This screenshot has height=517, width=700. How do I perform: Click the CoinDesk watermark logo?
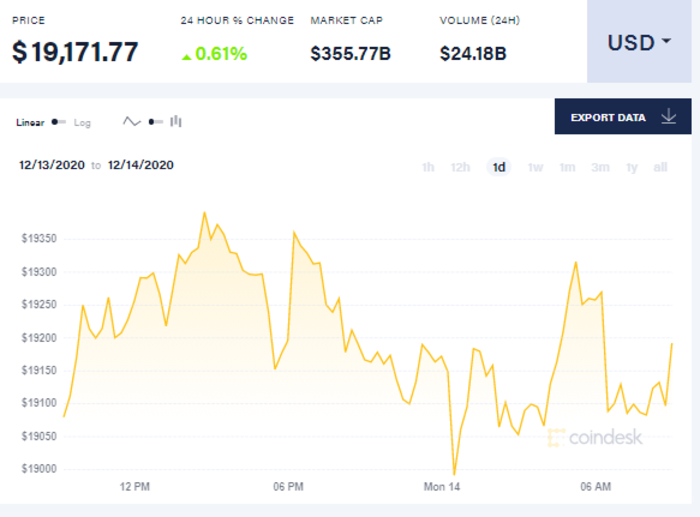[x=595, y=437]
